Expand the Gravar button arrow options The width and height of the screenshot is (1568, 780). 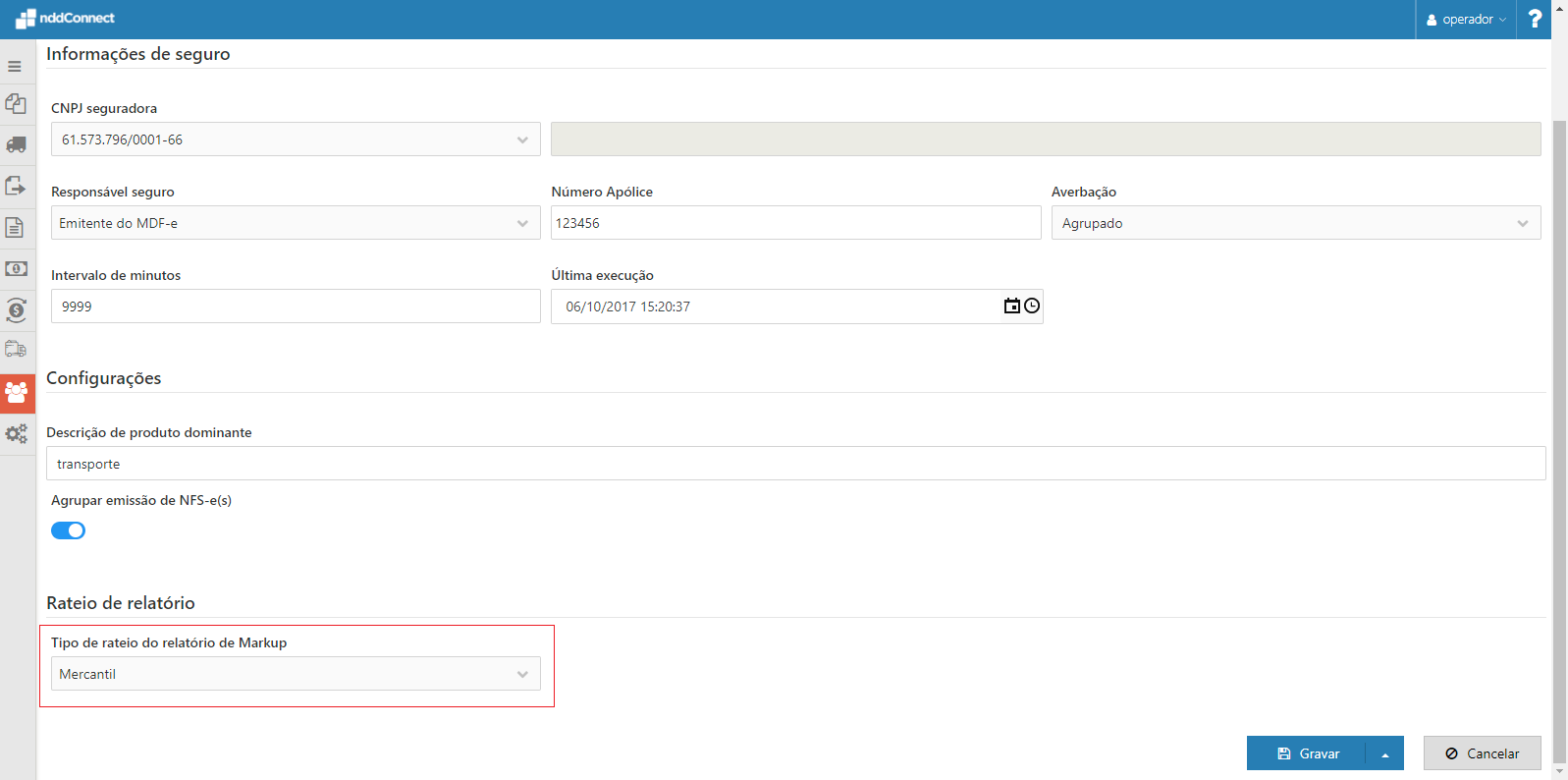click(1384, 754)
